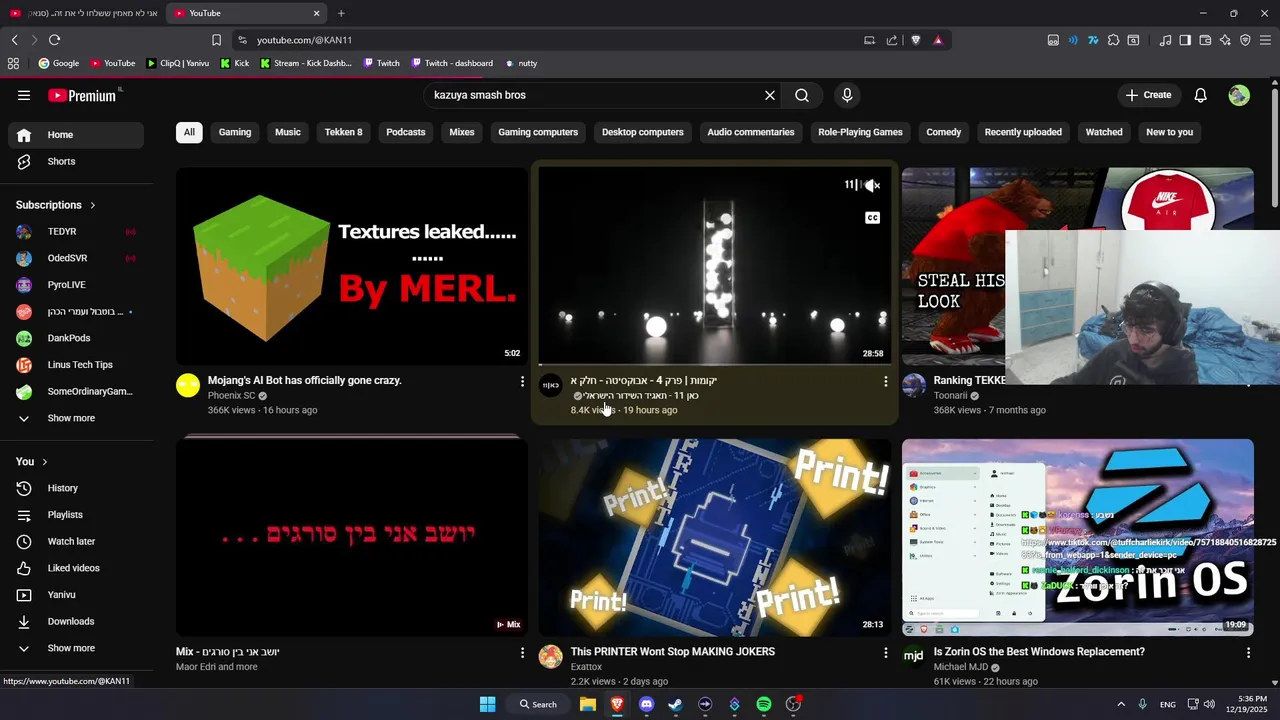Open Shorts in sidebar

(76, 161)
